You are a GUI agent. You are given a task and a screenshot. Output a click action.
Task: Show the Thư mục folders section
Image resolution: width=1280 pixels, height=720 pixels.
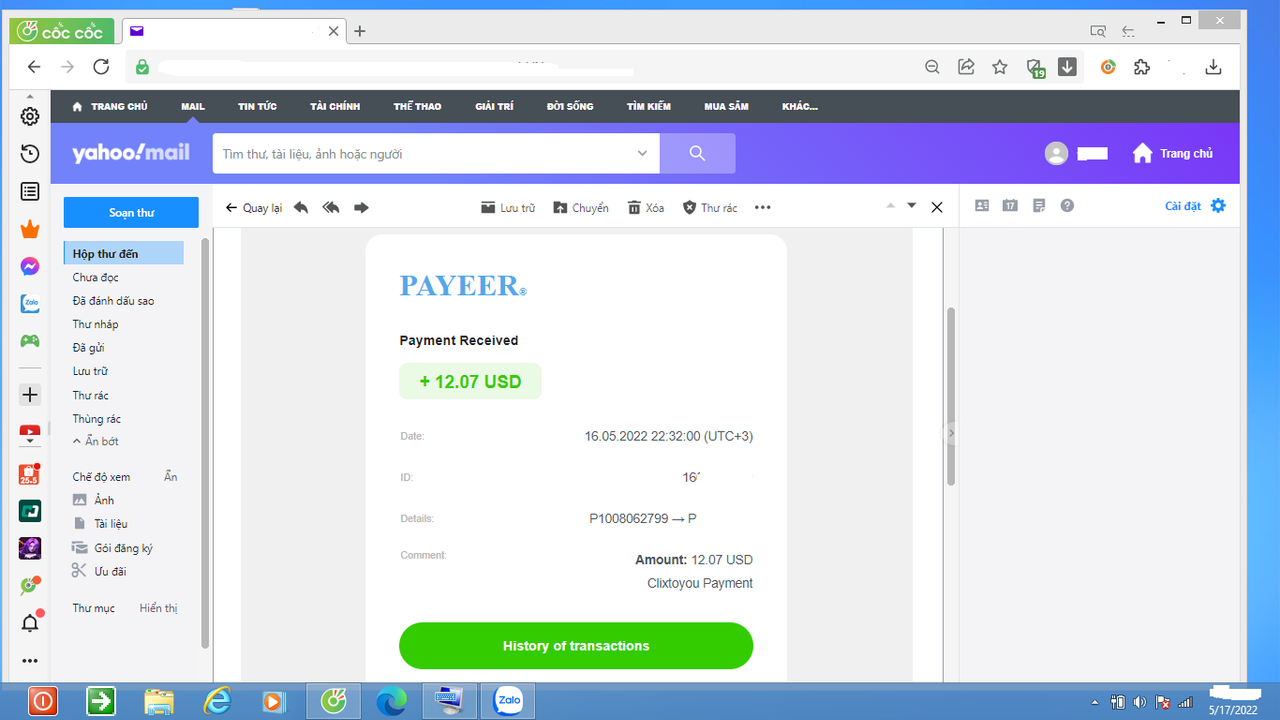pyautogui.click(x=158, y=608)
